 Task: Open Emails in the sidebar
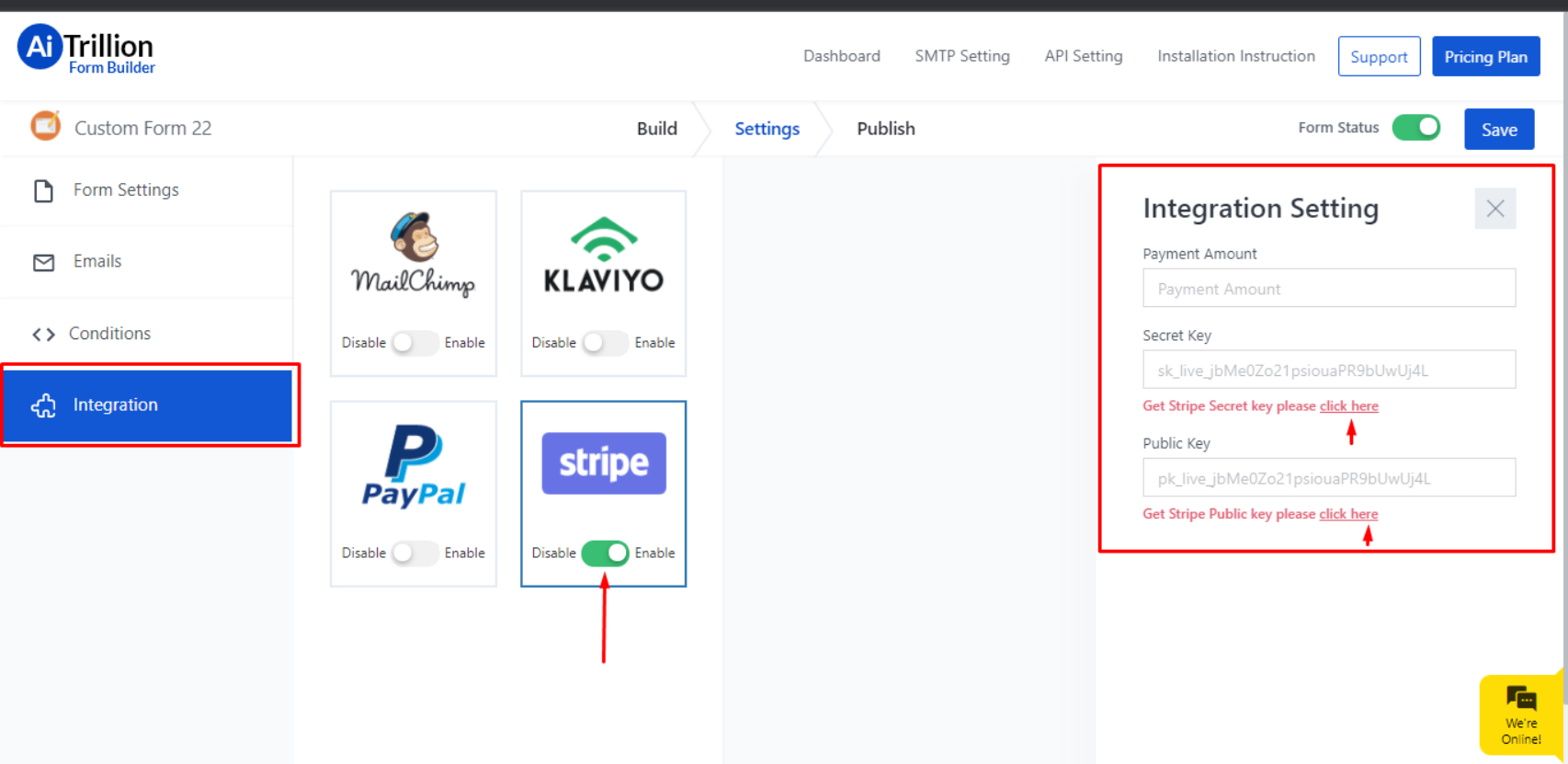[147, 262]
